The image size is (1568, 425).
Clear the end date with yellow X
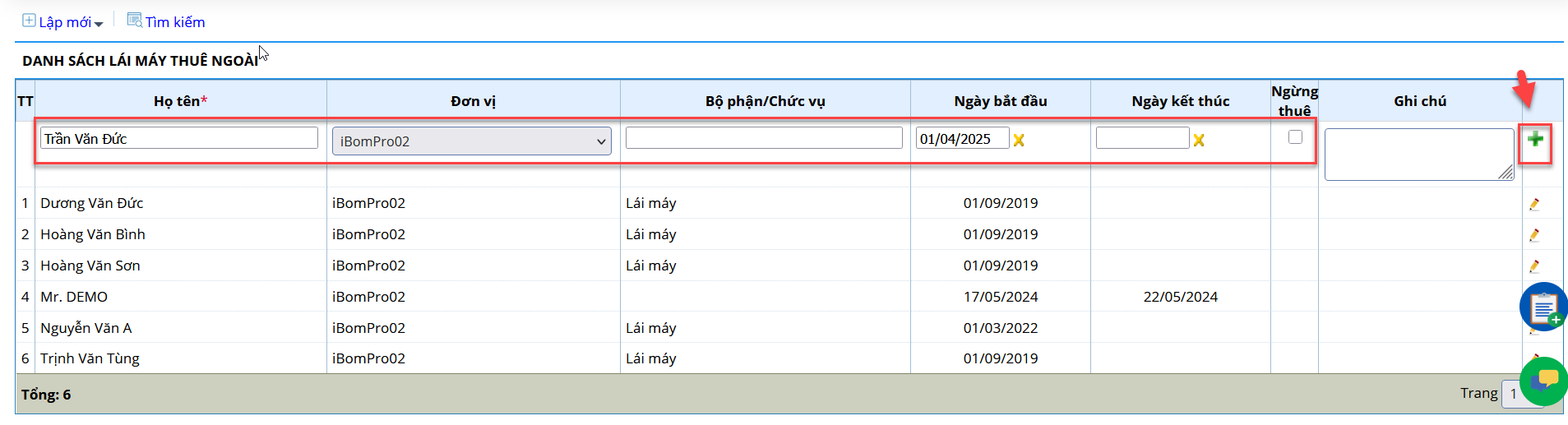1199,141
